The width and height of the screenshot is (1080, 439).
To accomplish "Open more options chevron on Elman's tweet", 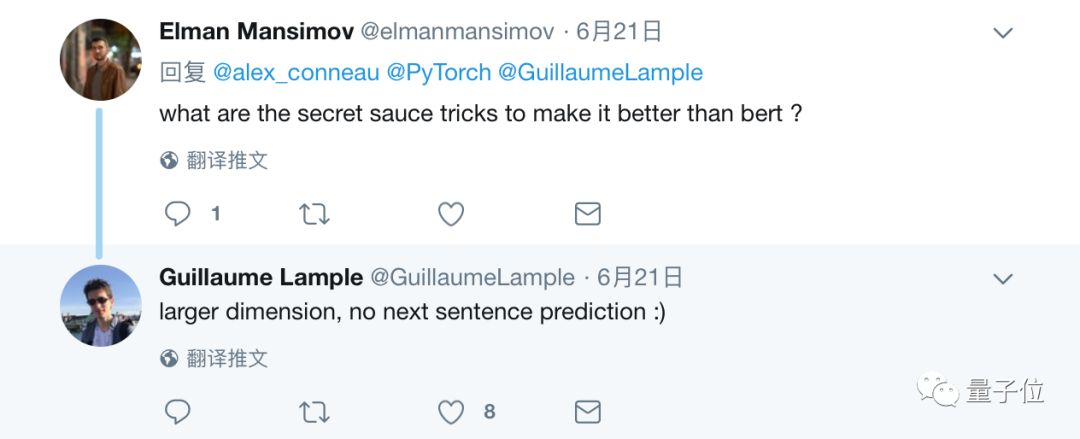I will pos(1002,33).
